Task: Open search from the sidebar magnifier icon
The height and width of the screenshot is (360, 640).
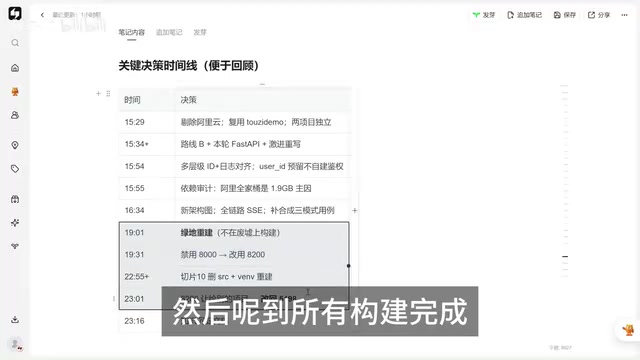Action: (x=15, y=43)
